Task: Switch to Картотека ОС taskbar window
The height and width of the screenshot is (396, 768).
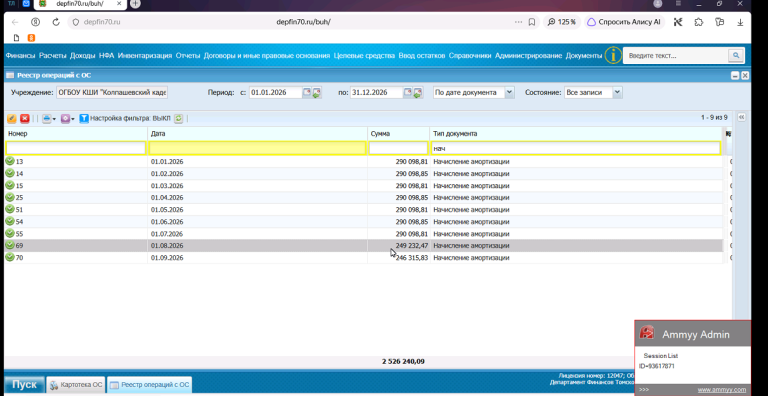Action: pos(76,385)
